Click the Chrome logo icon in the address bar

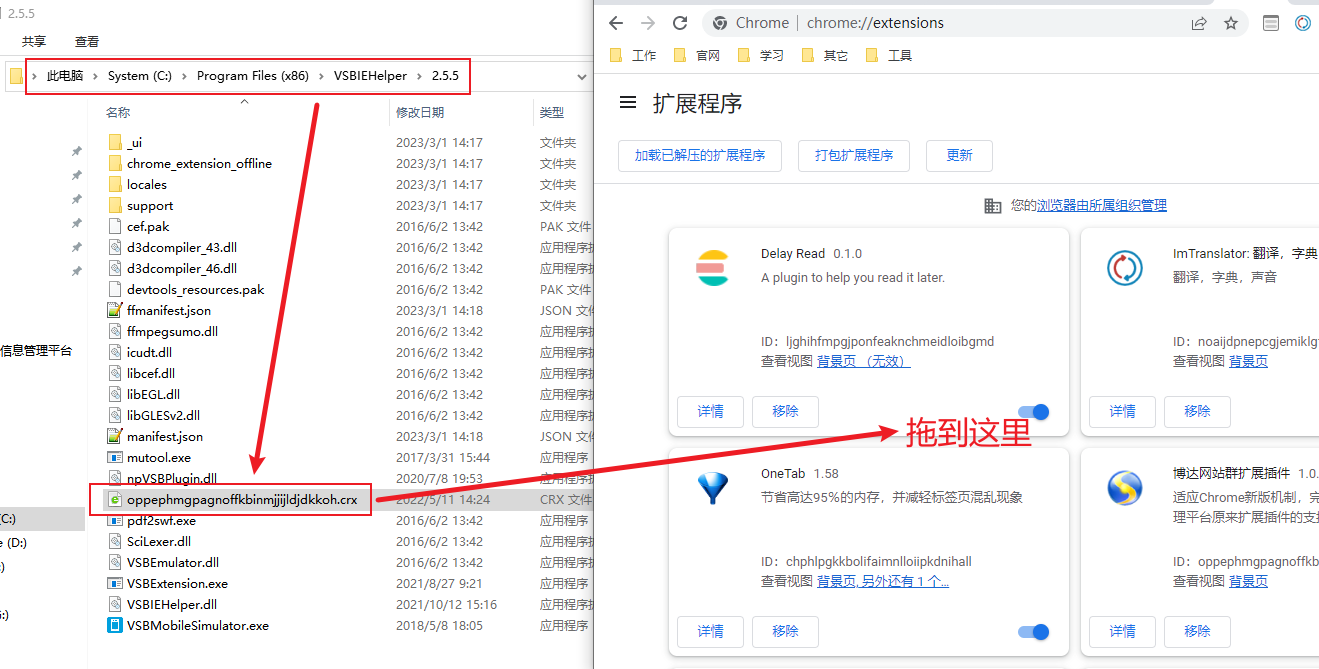[718, 23]
